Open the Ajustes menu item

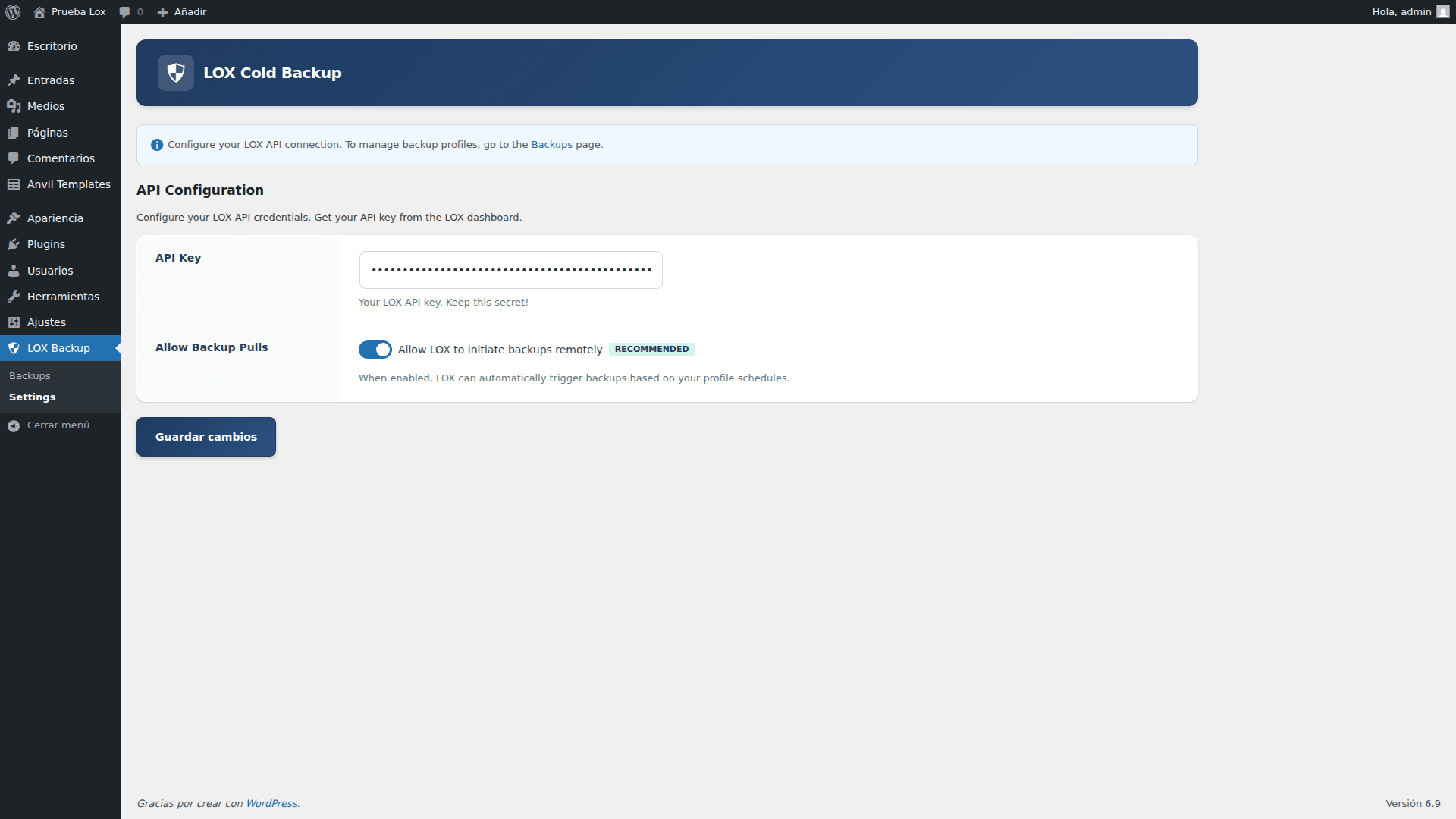[x=45, y=322]
